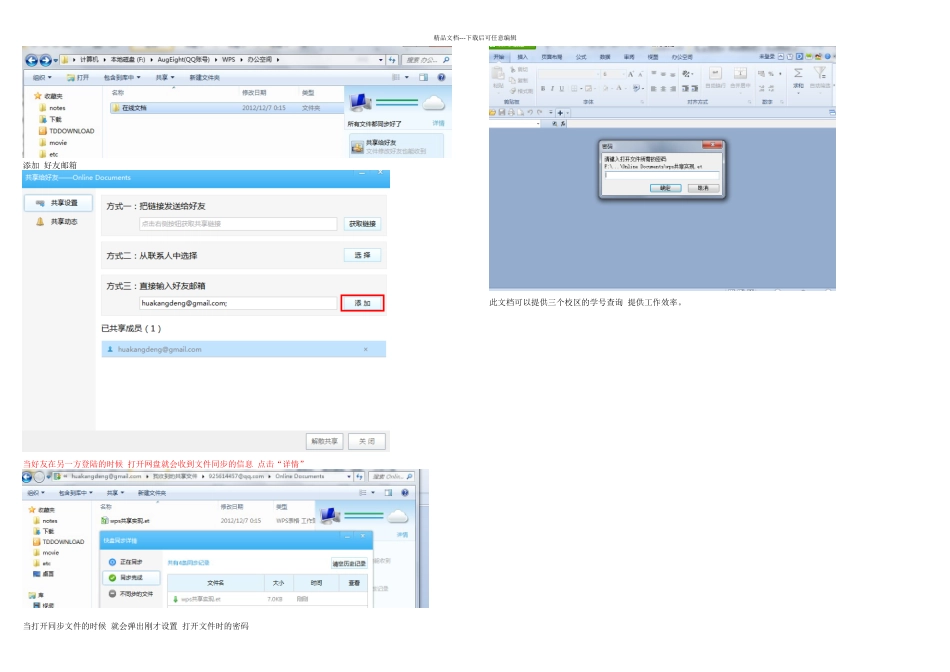Toggle Italic in WPS ribbon
The image size is (950, 672).
pos(552,88)
